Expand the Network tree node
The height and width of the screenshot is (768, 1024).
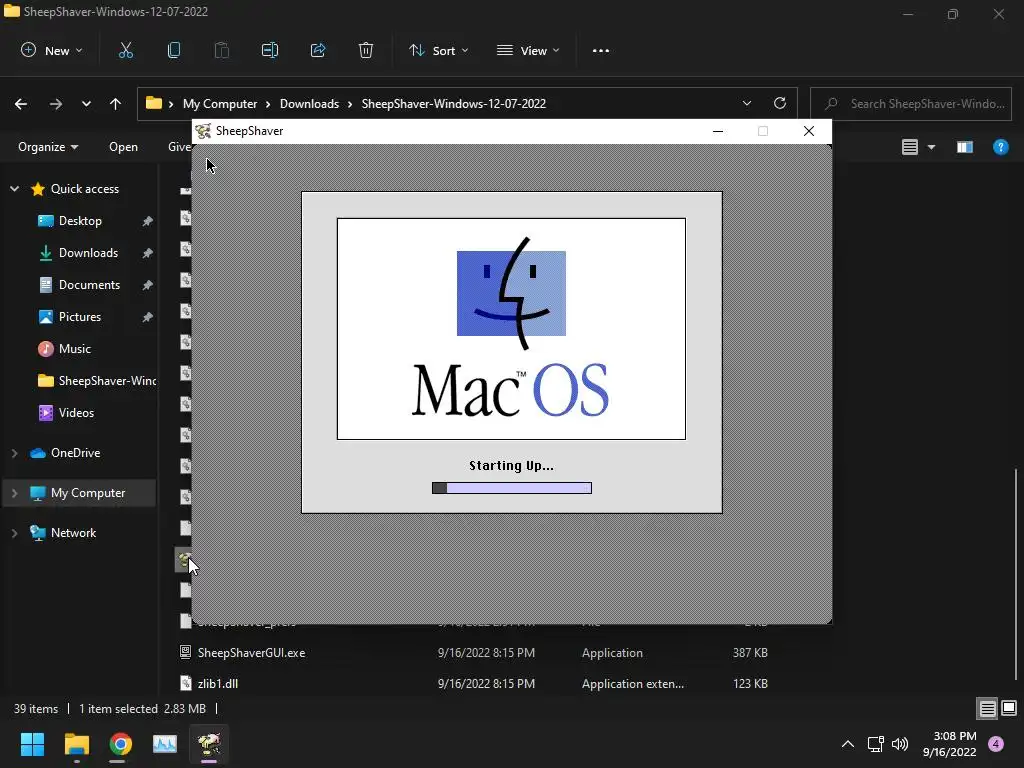[14, 533]
